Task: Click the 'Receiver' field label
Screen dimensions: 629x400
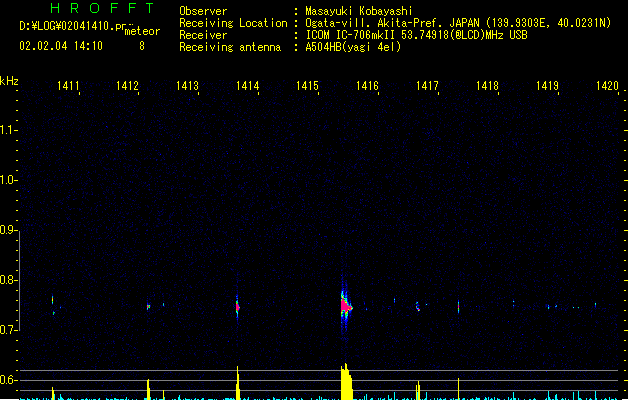Action: pyautogui.click(x=203, y=35)
